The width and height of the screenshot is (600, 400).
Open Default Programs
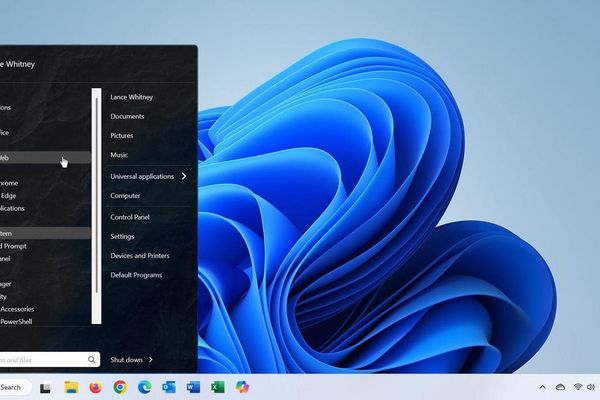click(136, 275)
